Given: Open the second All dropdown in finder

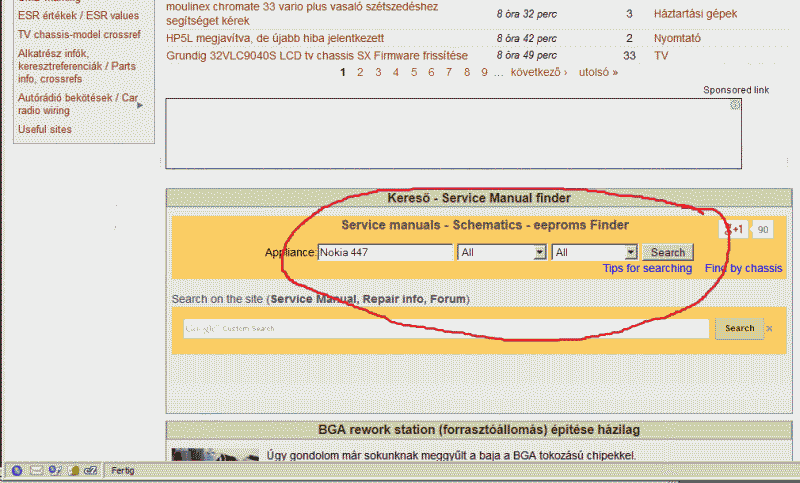Looking at the screenshot, I should pyautogui.click(x=594, y=252).
